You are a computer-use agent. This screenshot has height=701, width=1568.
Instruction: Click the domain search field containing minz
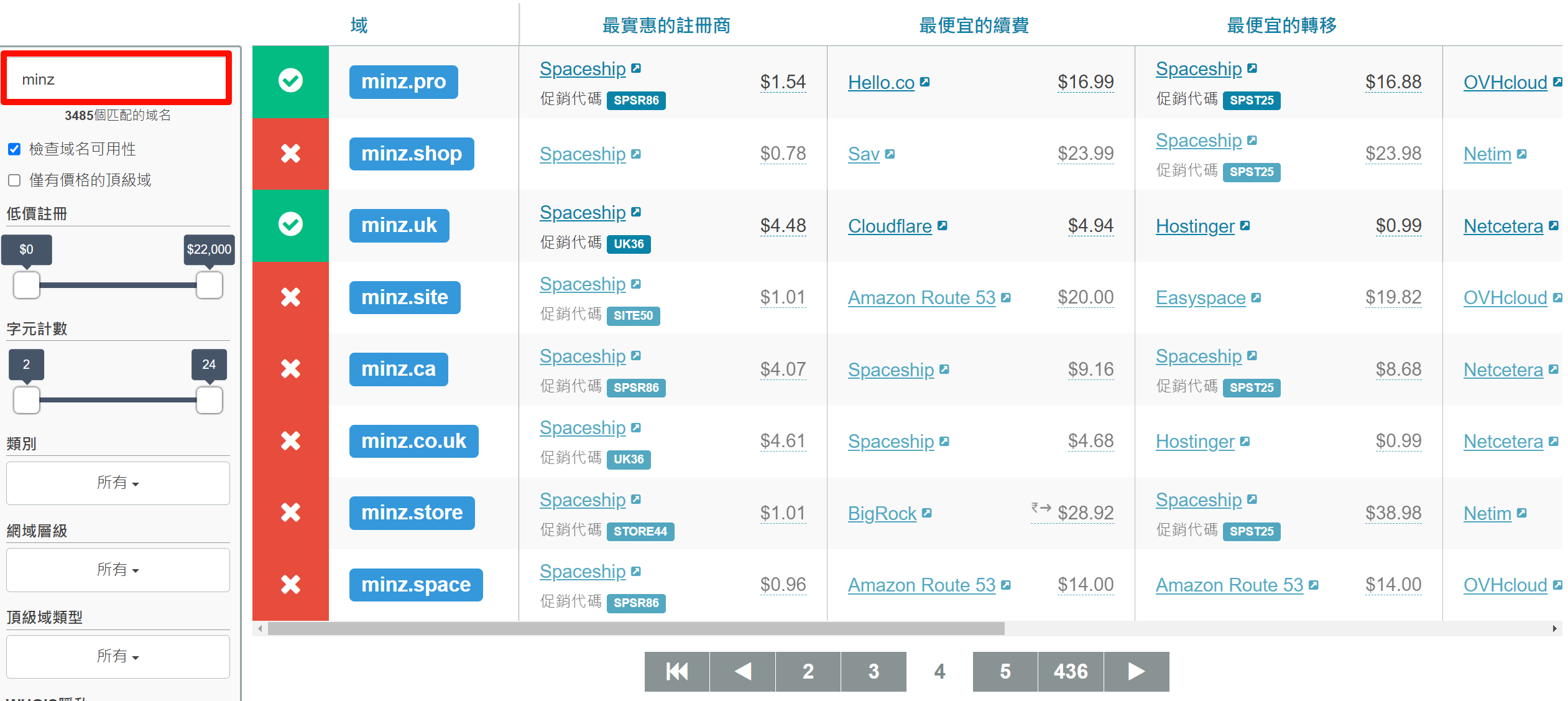tap(116, 78)
